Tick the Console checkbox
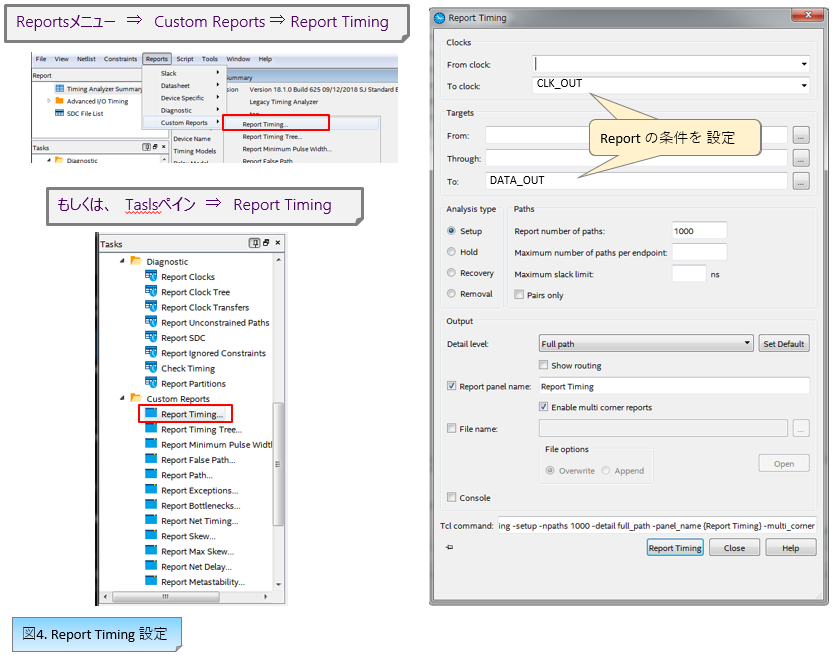The height and width of the screenshot is (658, 839). [x=452, y=498]
